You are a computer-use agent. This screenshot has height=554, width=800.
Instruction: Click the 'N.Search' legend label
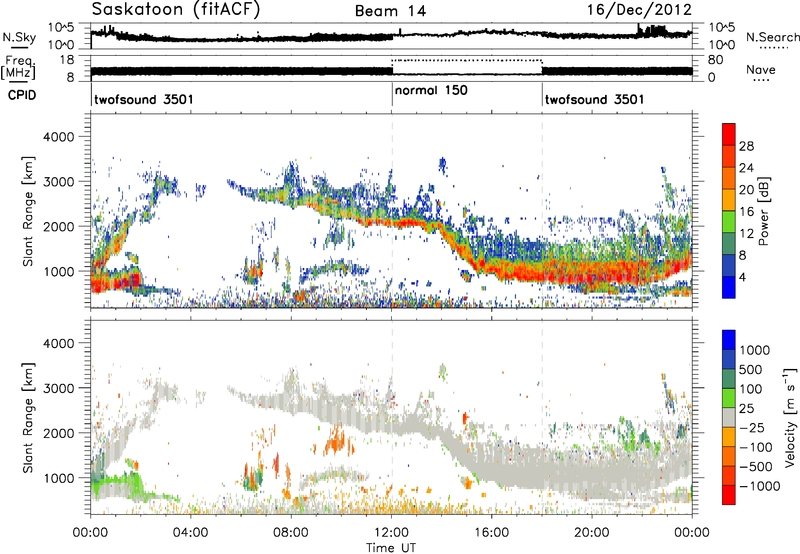[772, 37]
